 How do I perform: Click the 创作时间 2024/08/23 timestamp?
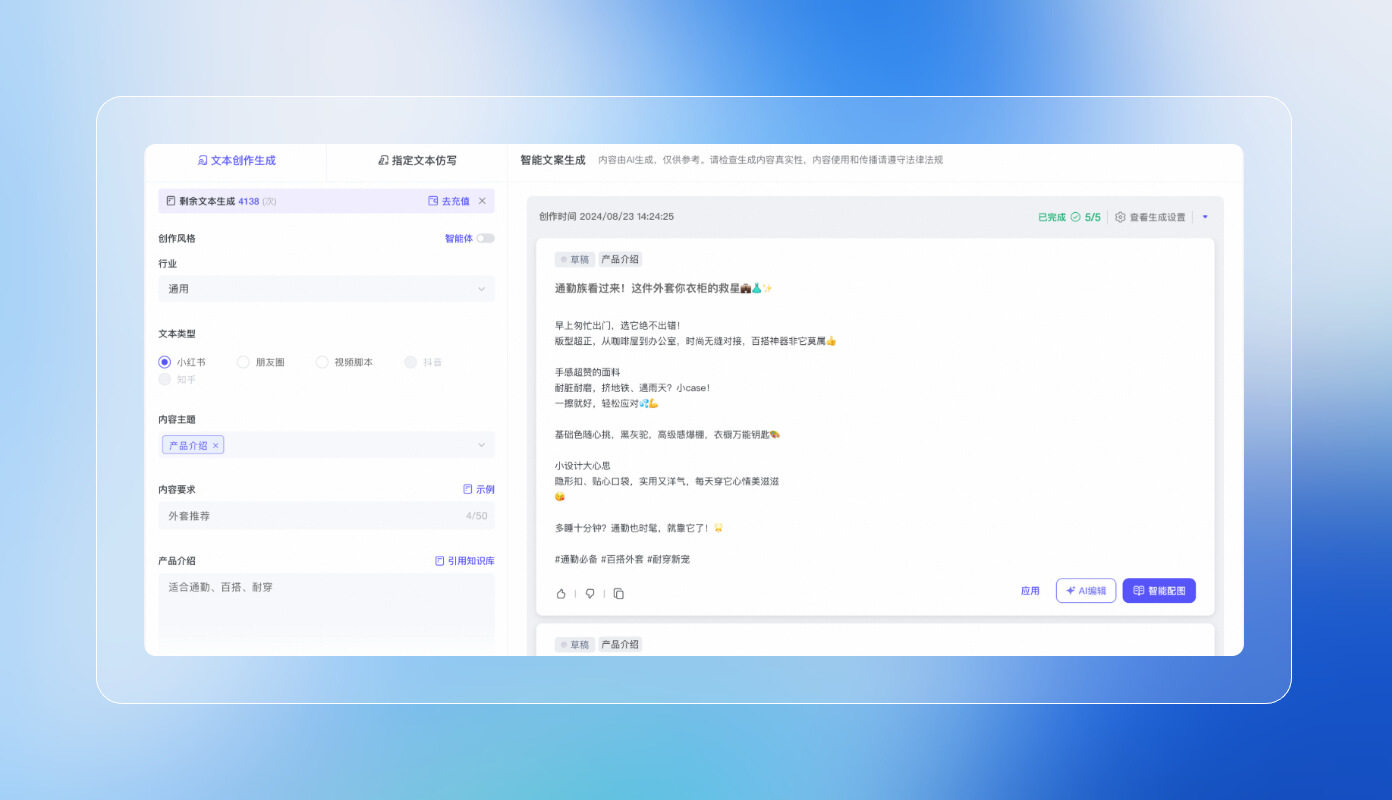[606, 216]
